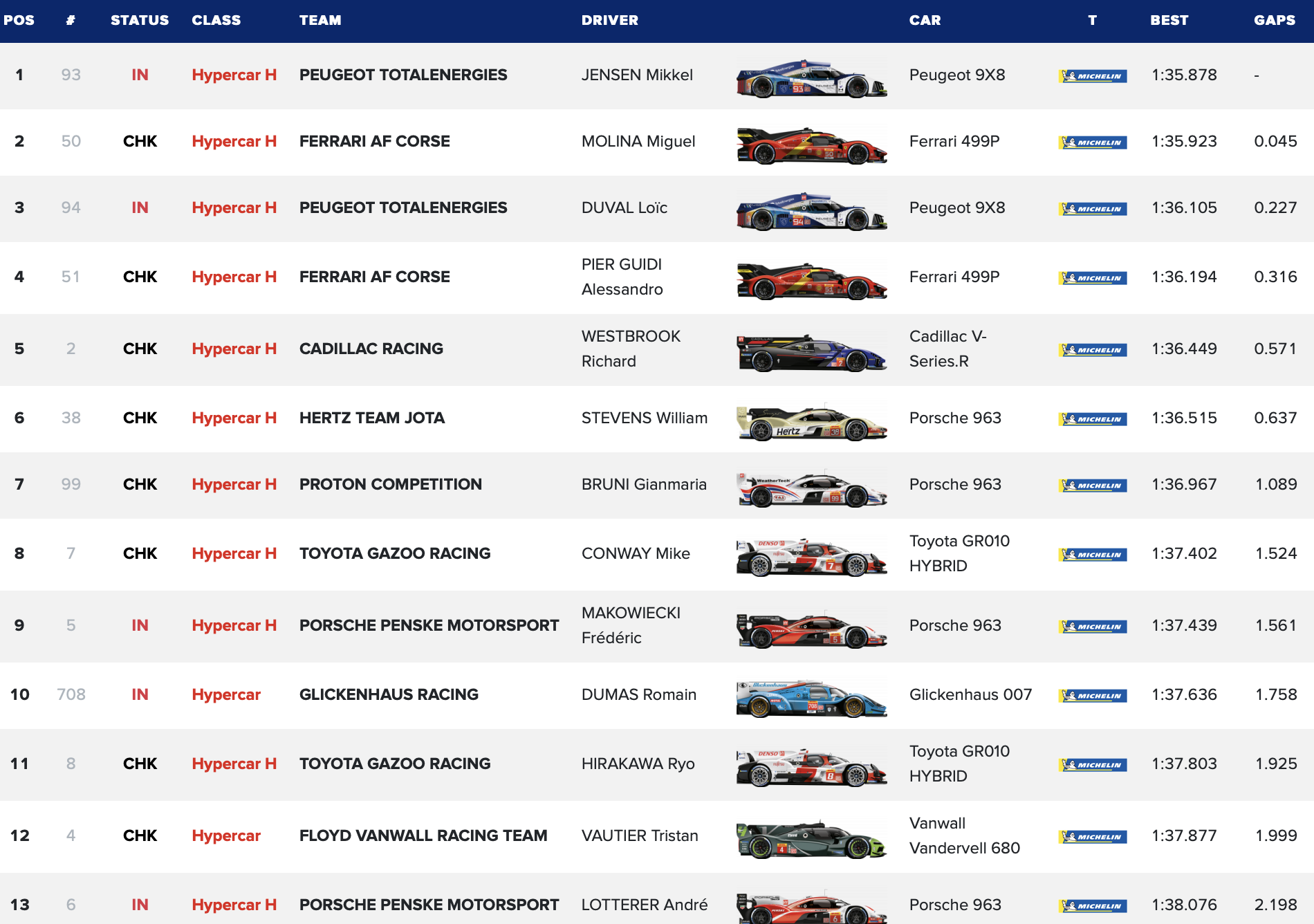Click Michelin logo in CONWAY Mike row
The width and height of the screenshot is (1314, 924).
pos(1093,555)
